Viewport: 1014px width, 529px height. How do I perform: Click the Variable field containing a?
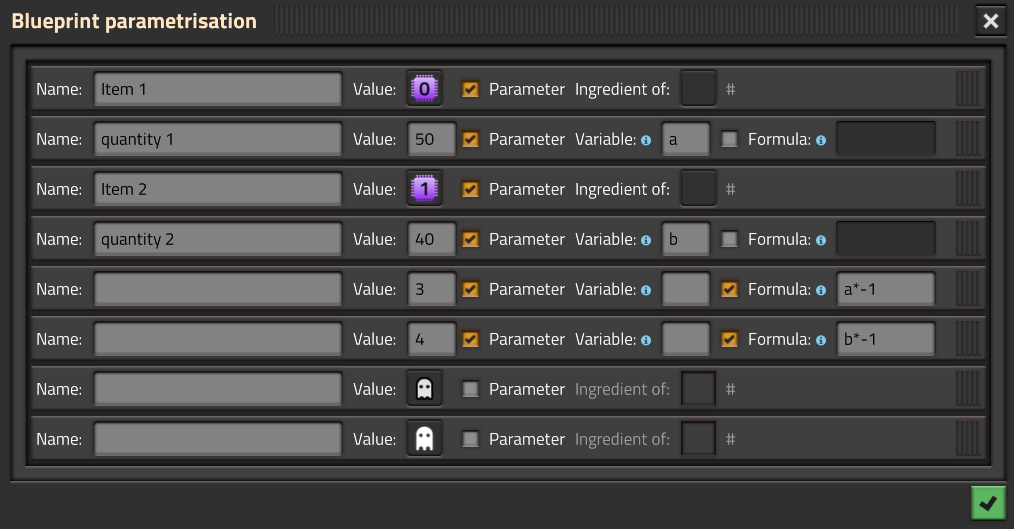(686, 139)
